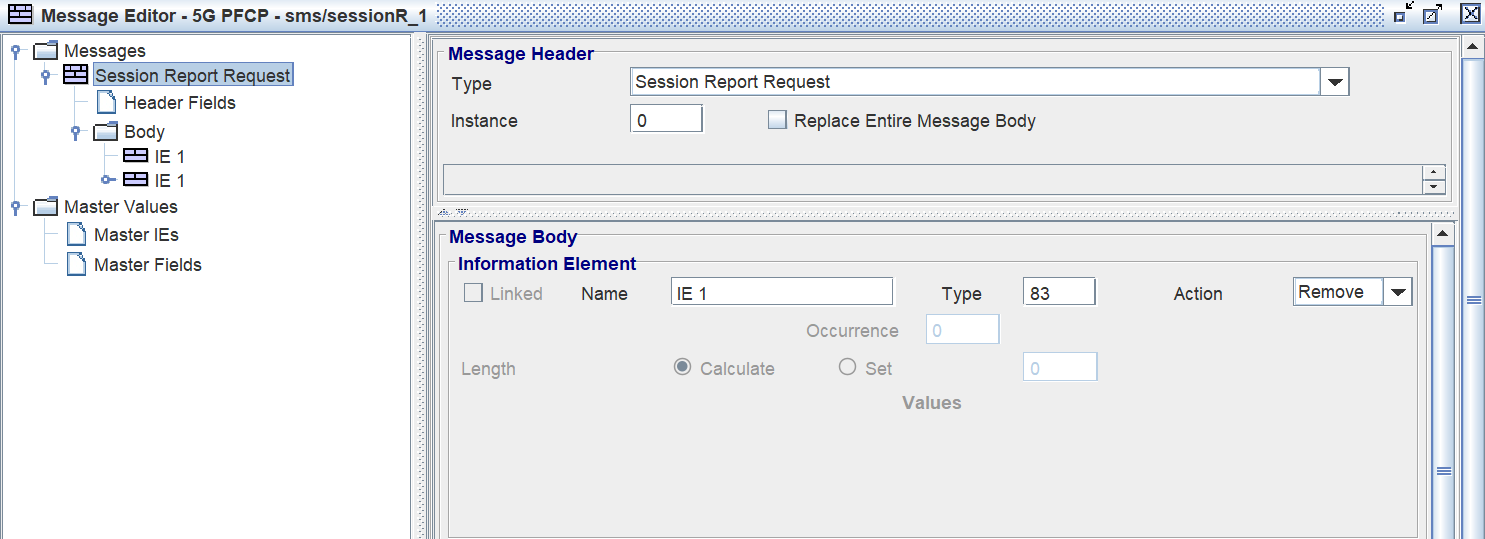The width and height of the screenshot is (1485, 539).
Task: Click the Header Fields document icon
Action: pos(106,103)
